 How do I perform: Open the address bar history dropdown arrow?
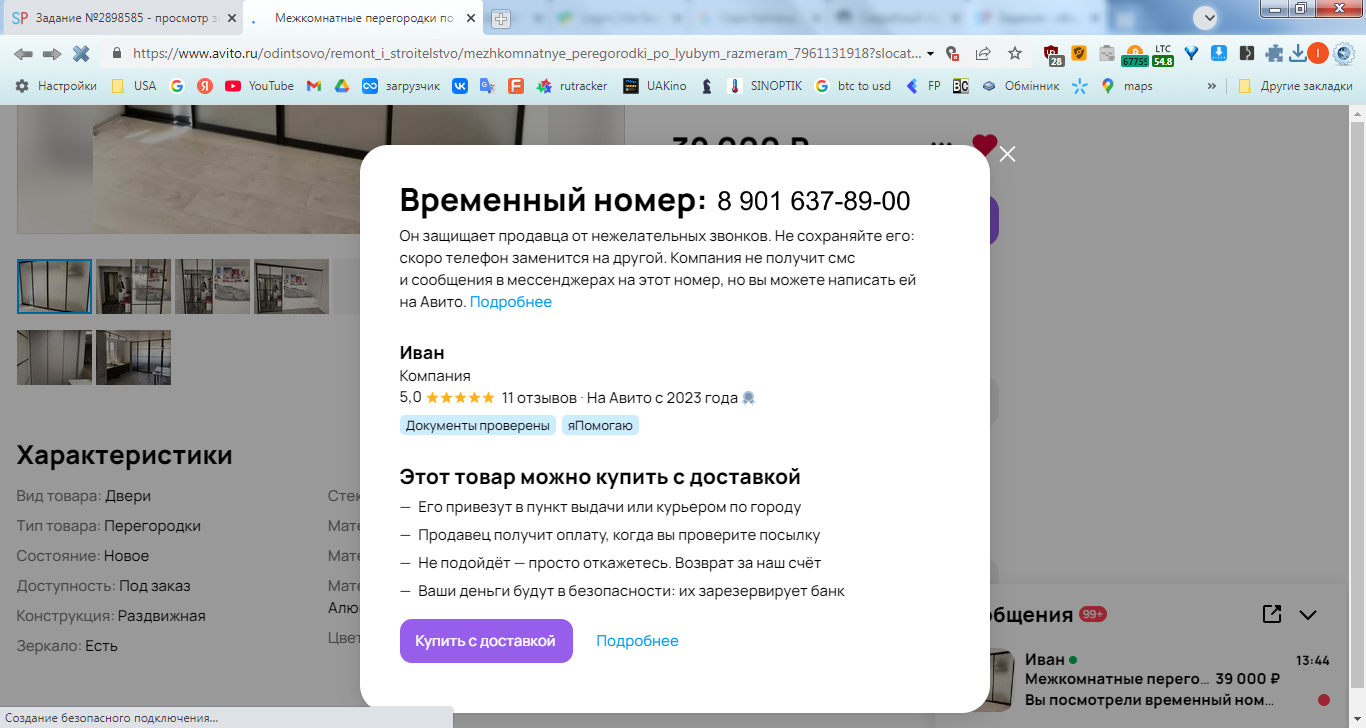pyautogui.click(x=931, y=53)
